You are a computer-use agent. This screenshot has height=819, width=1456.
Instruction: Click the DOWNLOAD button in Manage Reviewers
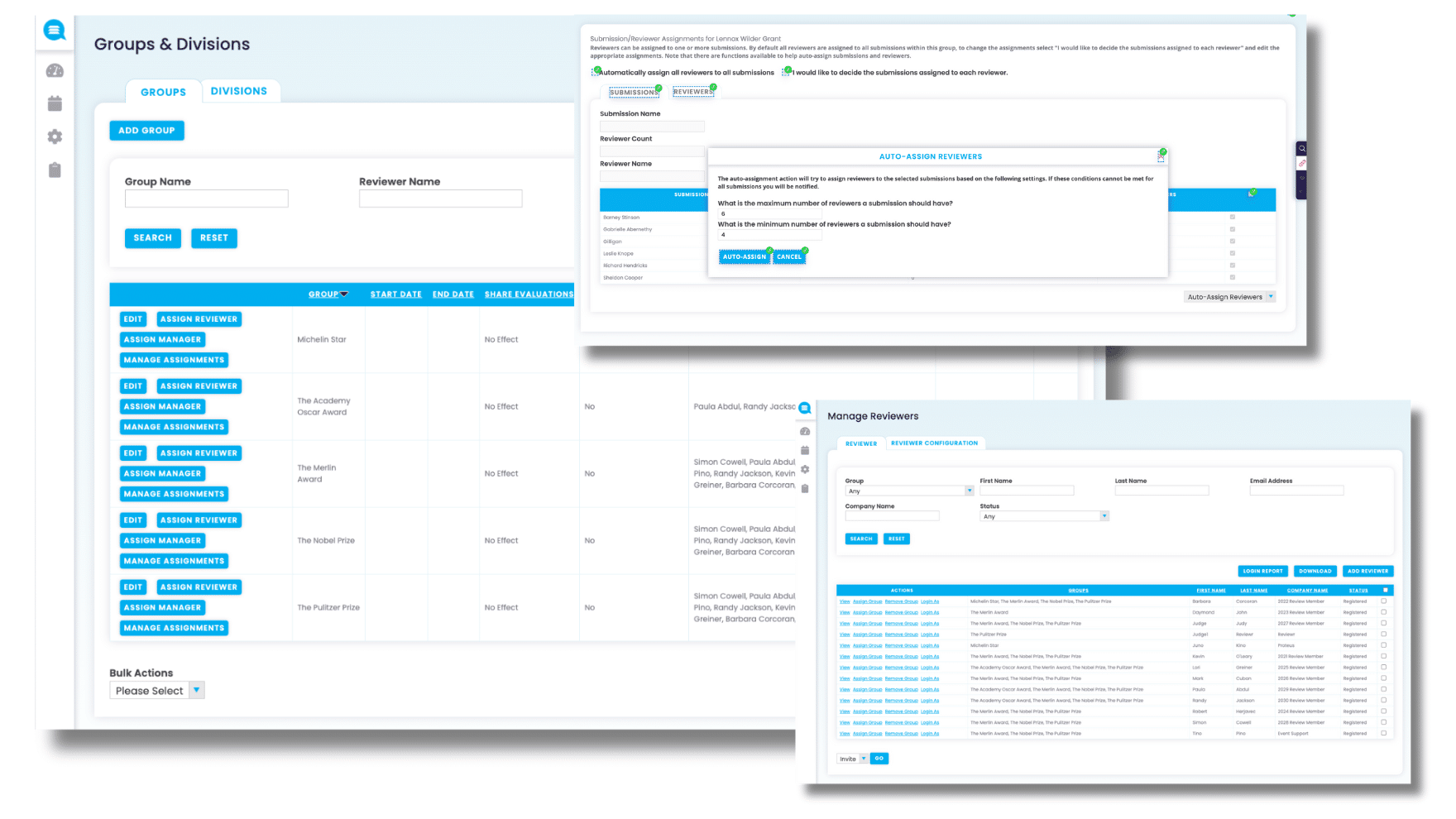pos(1315,571)
